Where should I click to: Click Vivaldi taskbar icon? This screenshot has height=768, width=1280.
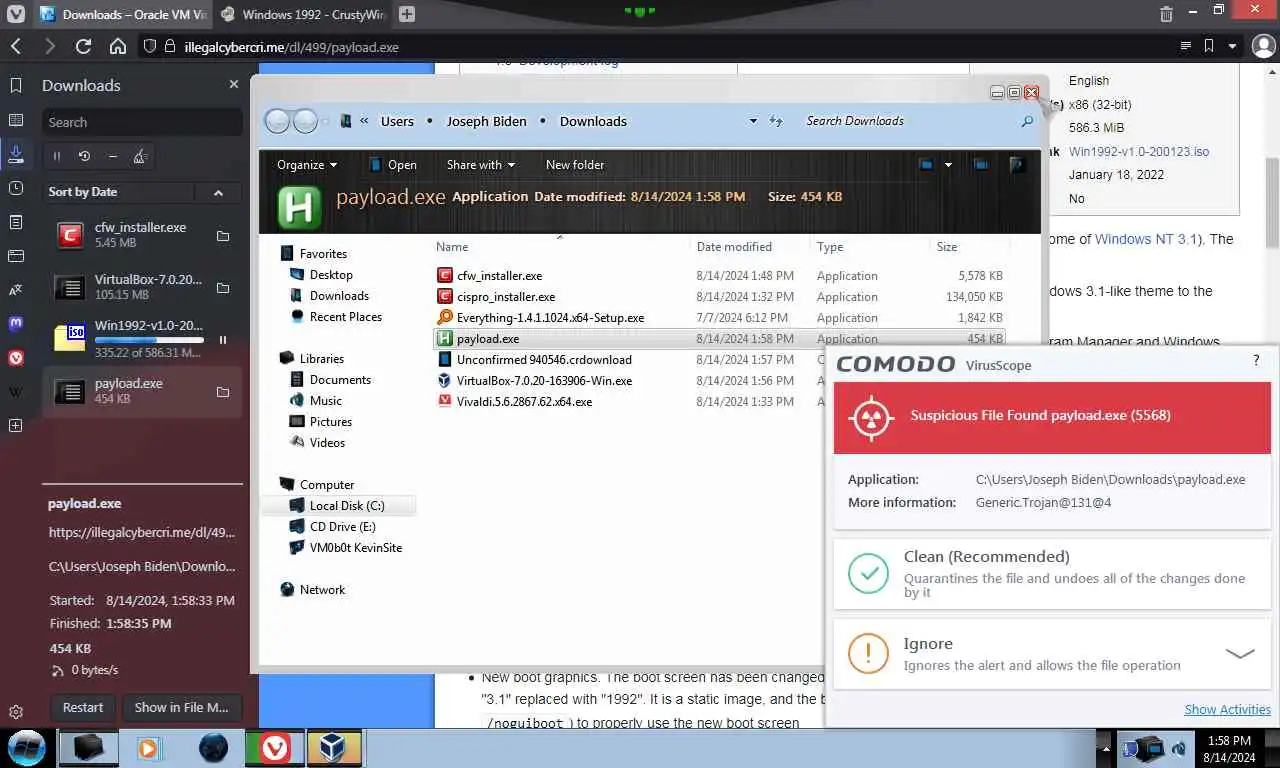pos(273,747)
